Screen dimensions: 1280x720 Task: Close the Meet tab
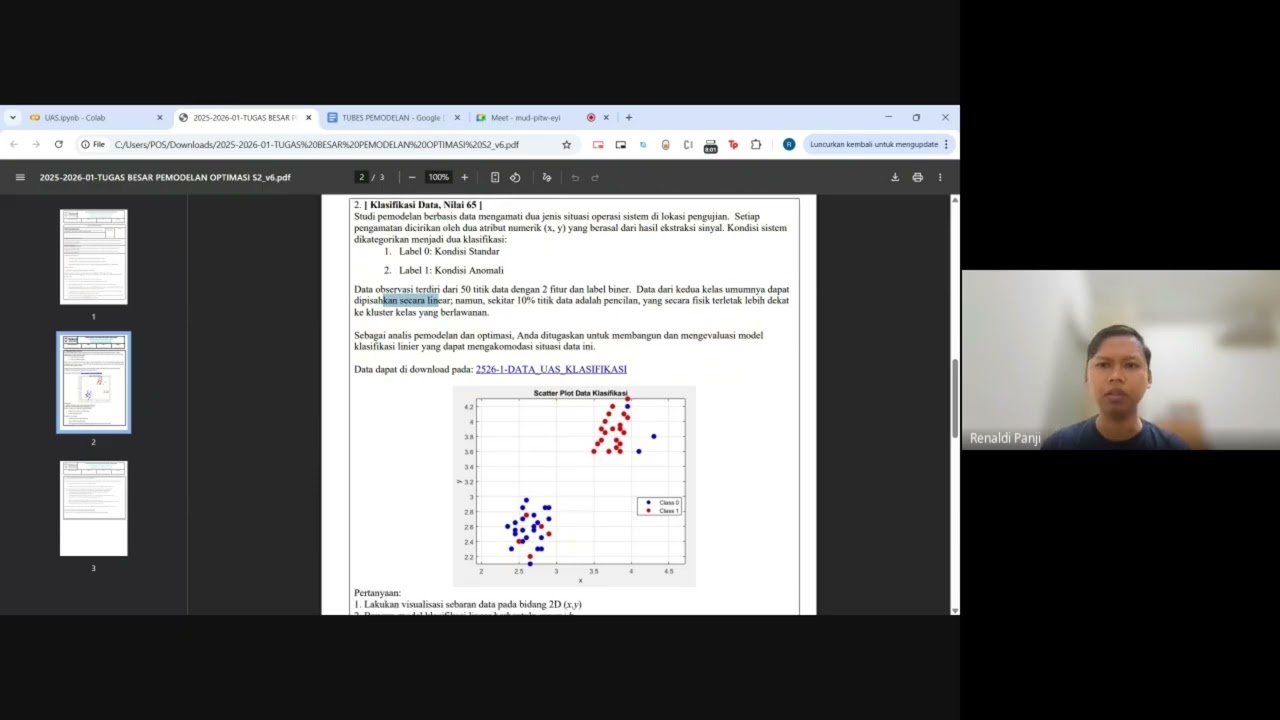click(x=606, y=117)
